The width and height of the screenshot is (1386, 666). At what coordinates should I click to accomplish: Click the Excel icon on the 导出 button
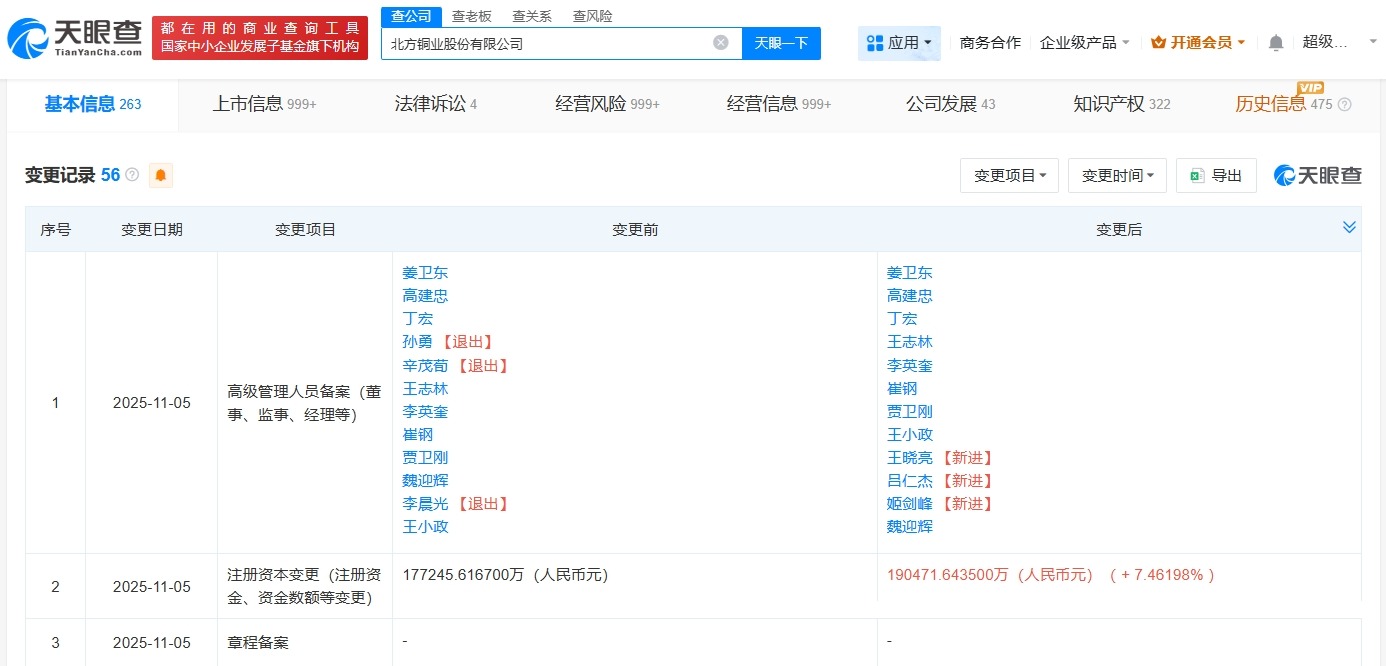tap(1197, 174)
